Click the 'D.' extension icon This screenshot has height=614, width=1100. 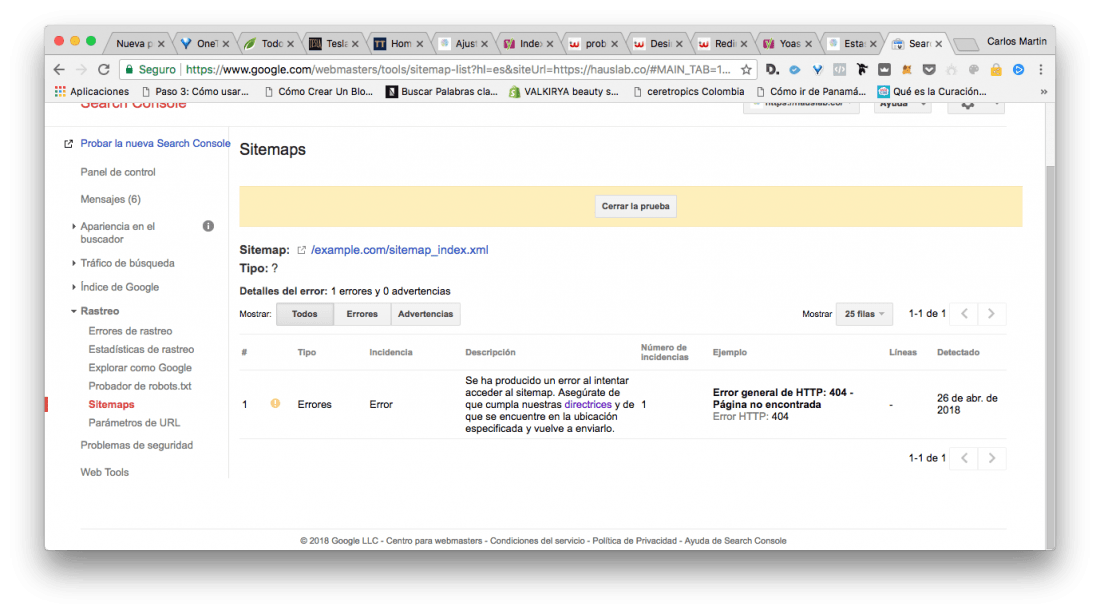[772, 69]
